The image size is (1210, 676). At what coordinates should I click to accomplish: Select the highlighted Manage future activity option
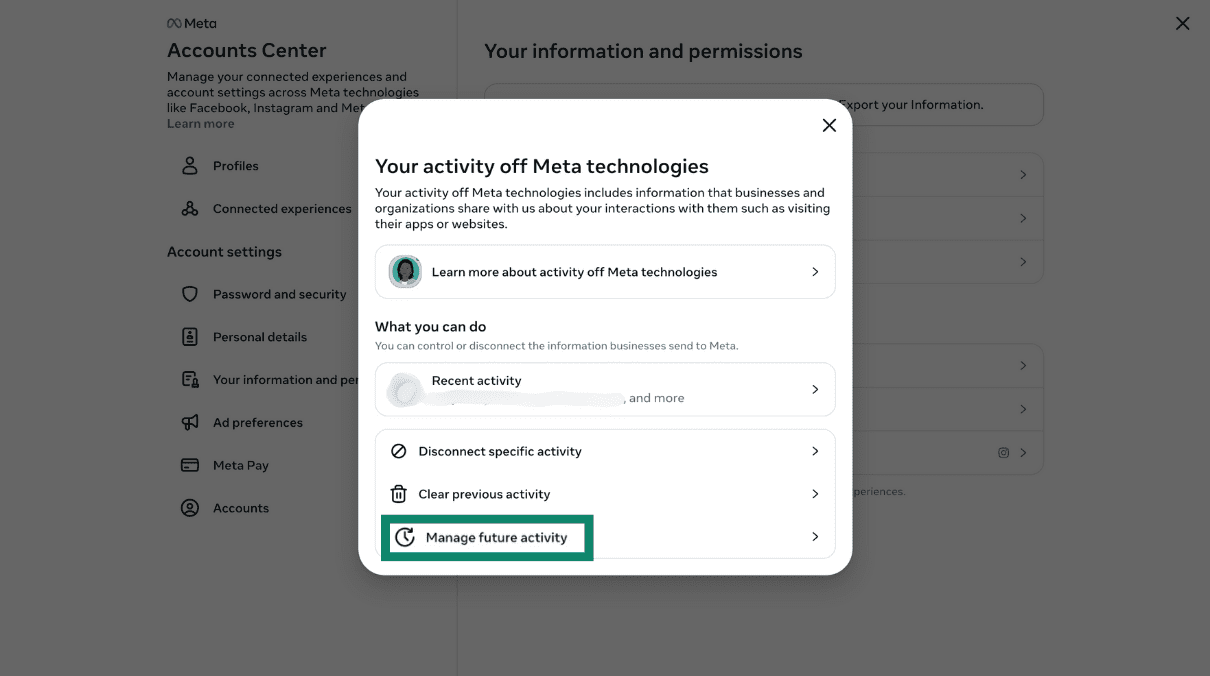pos(487,537)
